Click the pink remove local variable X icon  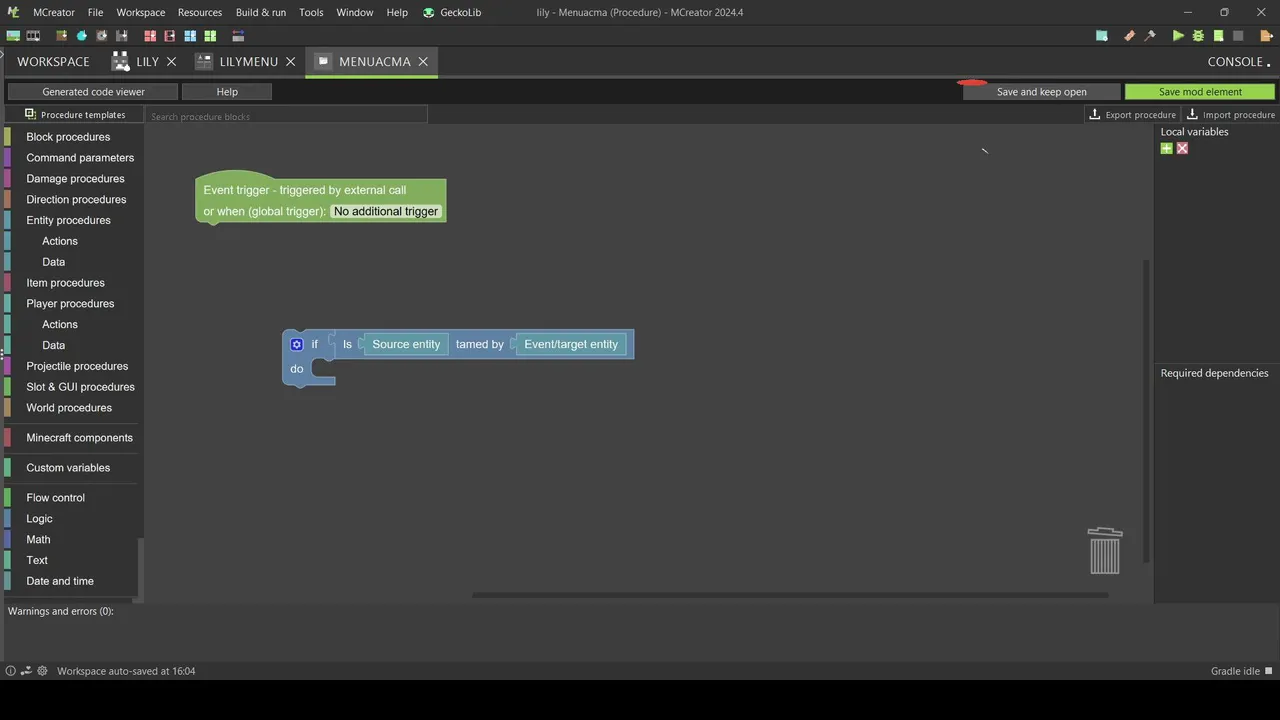click(x=1182, y=148)
